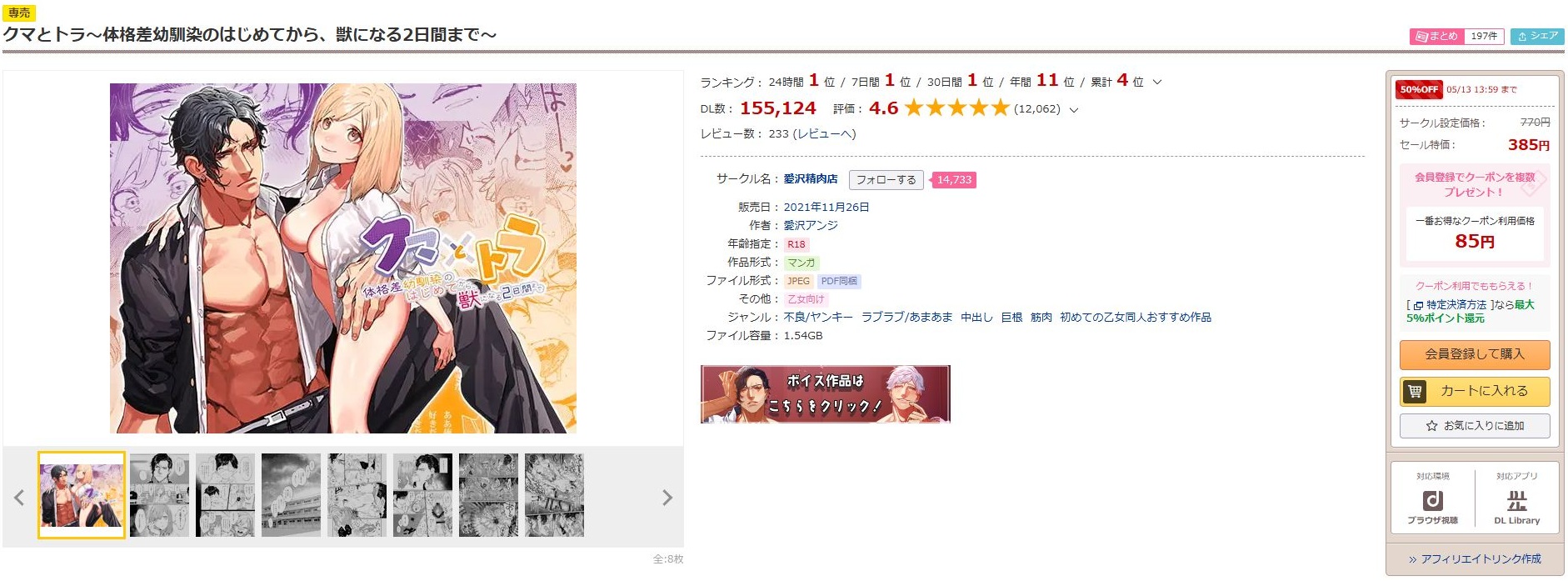Expand the rating breakdown chevron
The image size is (1568, 581).
[1073, 110]
